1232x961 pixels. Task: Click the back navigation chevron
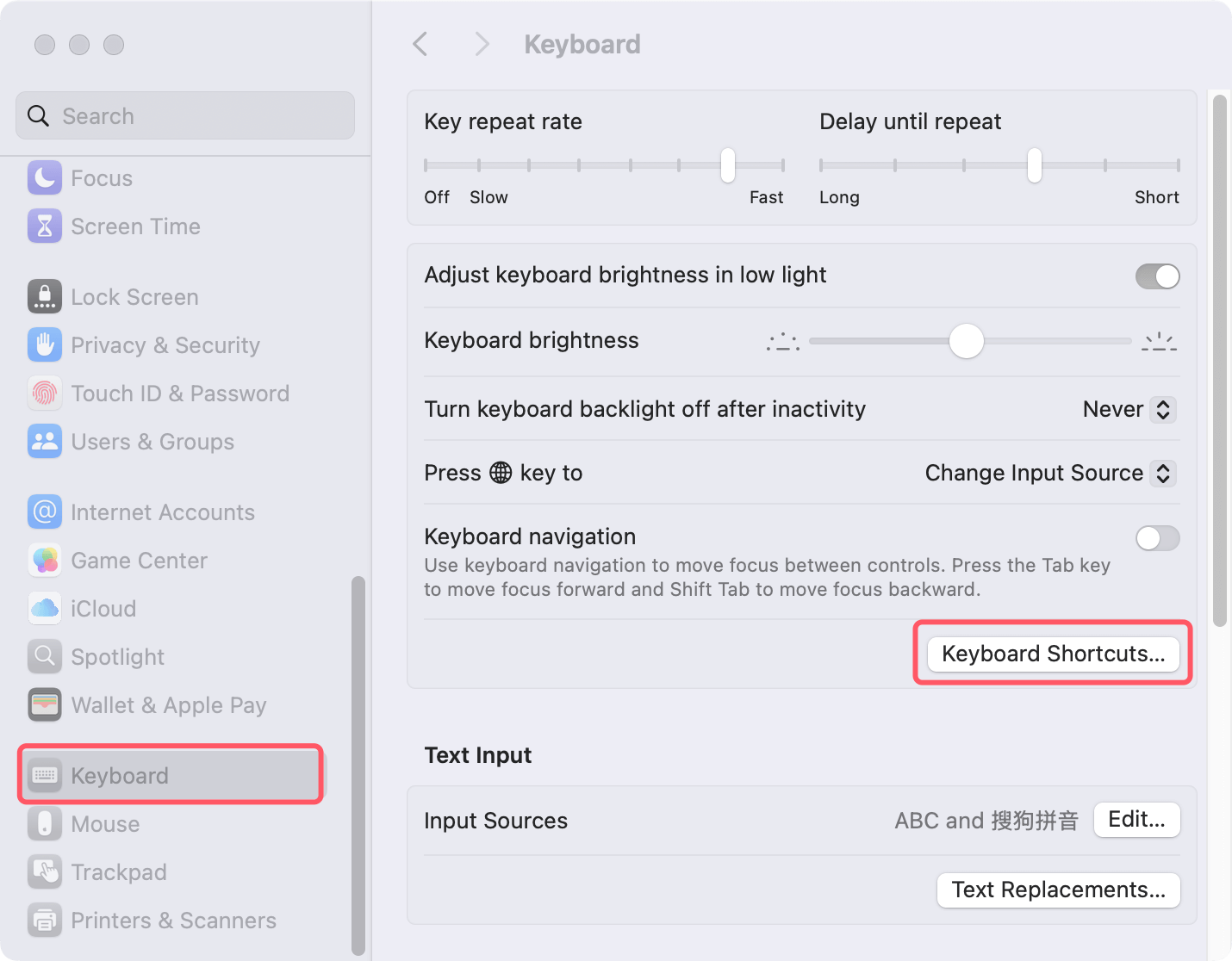[x=420, y=44]
